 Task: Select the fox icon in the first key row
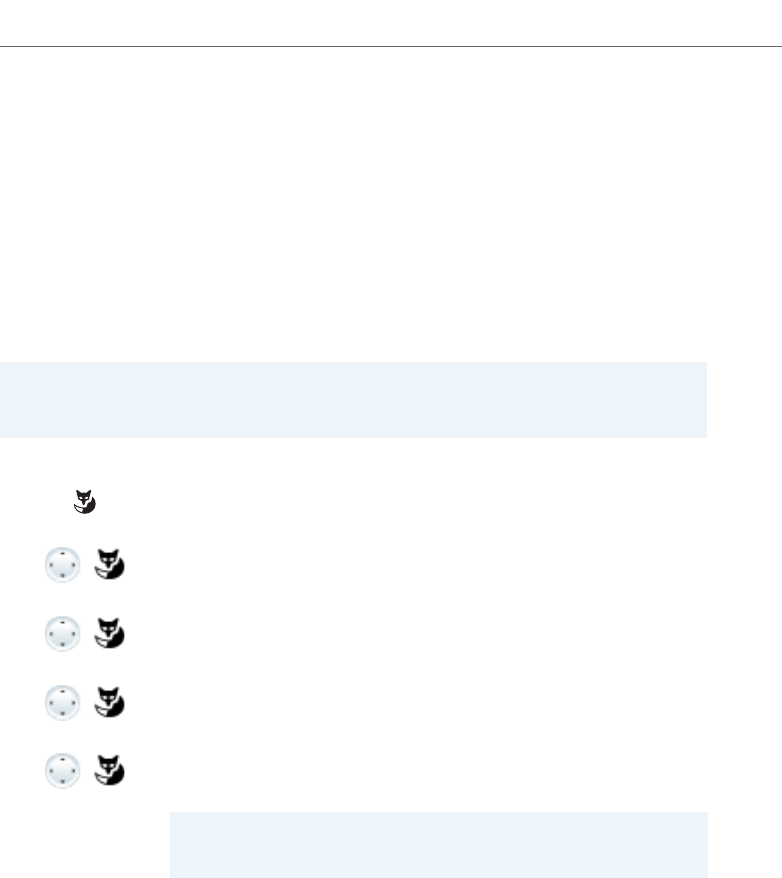tap(109, 564)
